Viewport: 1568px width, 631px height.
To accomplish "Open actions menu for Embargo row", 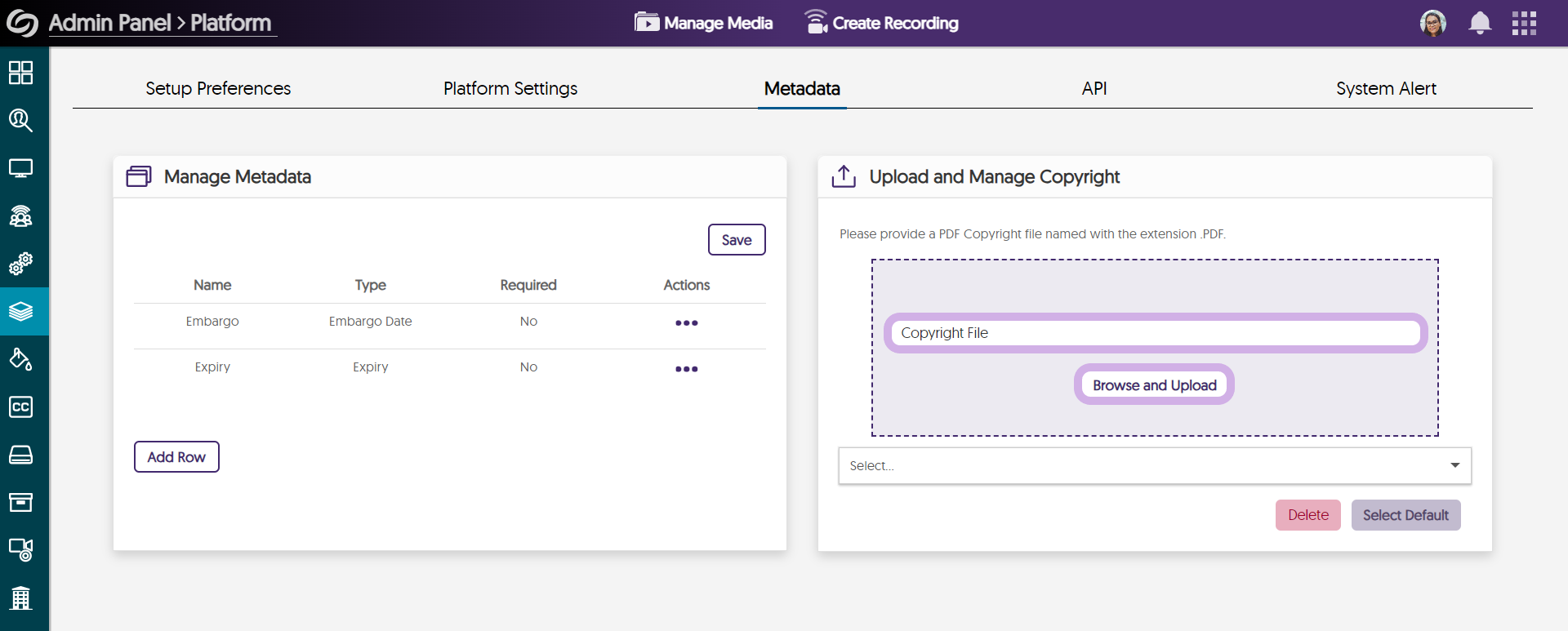I will coord(686,323).
